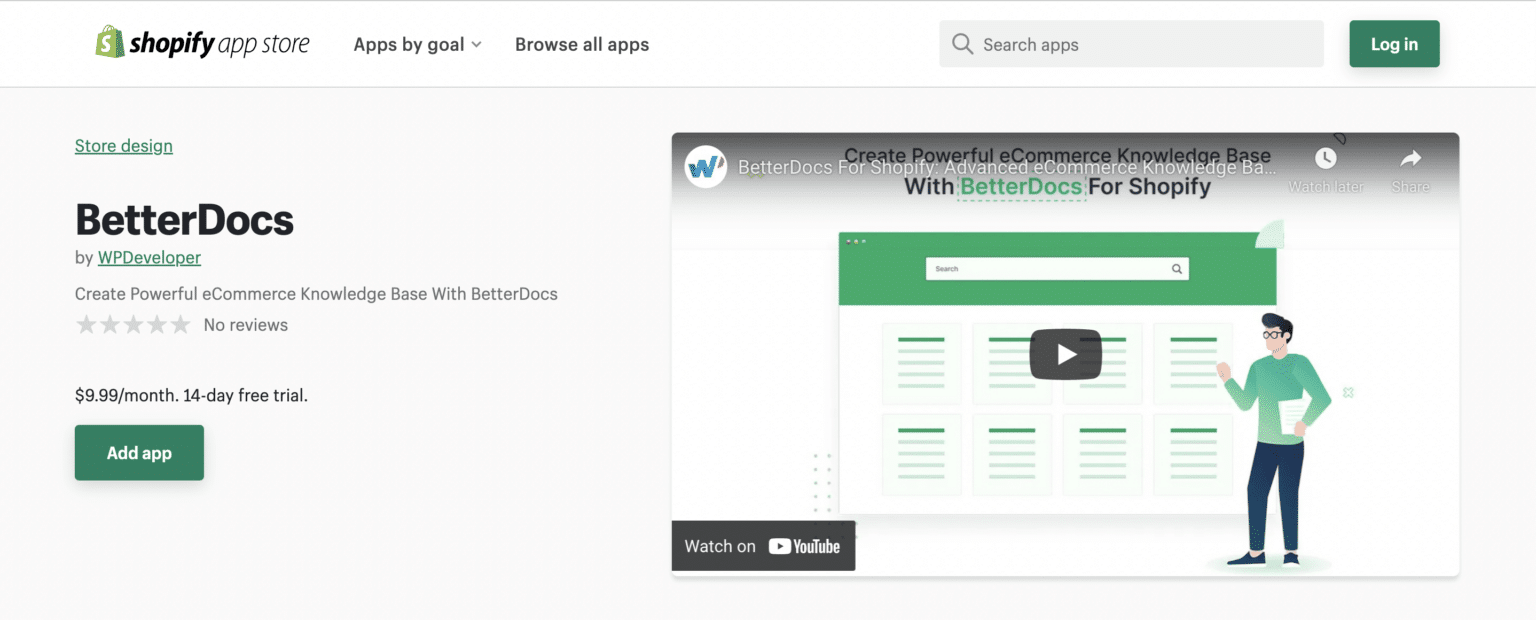1536x620 pixels.
Task: Play the BetterDocs YouTube video
Action: [x=1065, y=354]
